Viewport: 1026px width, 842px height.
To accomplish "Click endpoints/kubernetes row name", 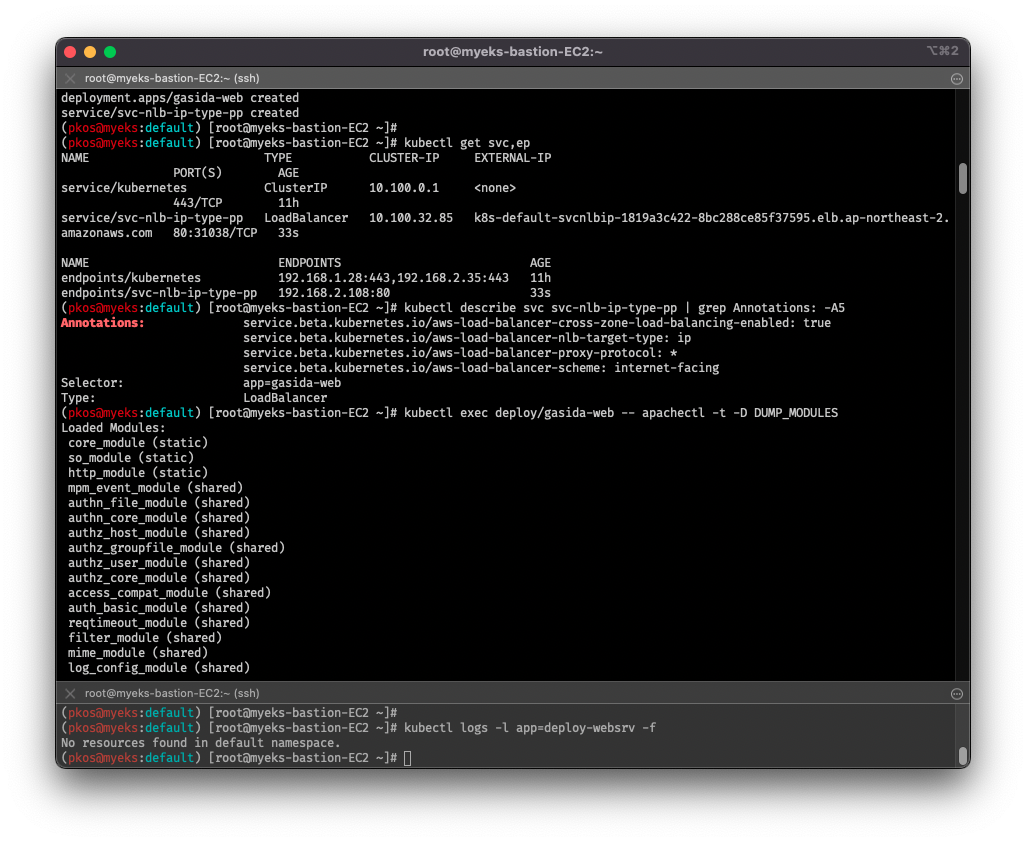I will [131, 278].
